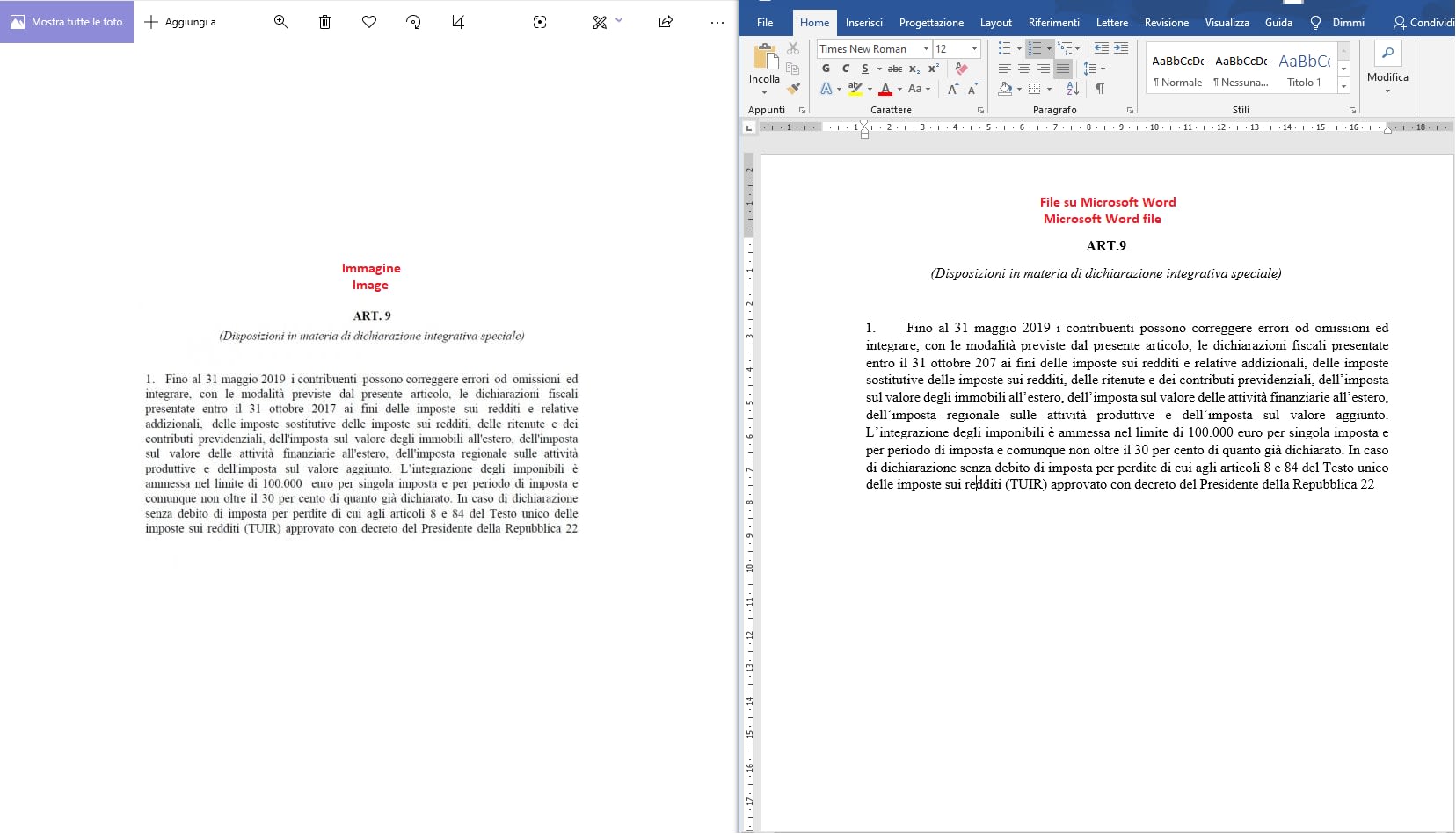Open the font color dropdown arrow
Screen dimensions: 1456x834
[x=899, y=90]
